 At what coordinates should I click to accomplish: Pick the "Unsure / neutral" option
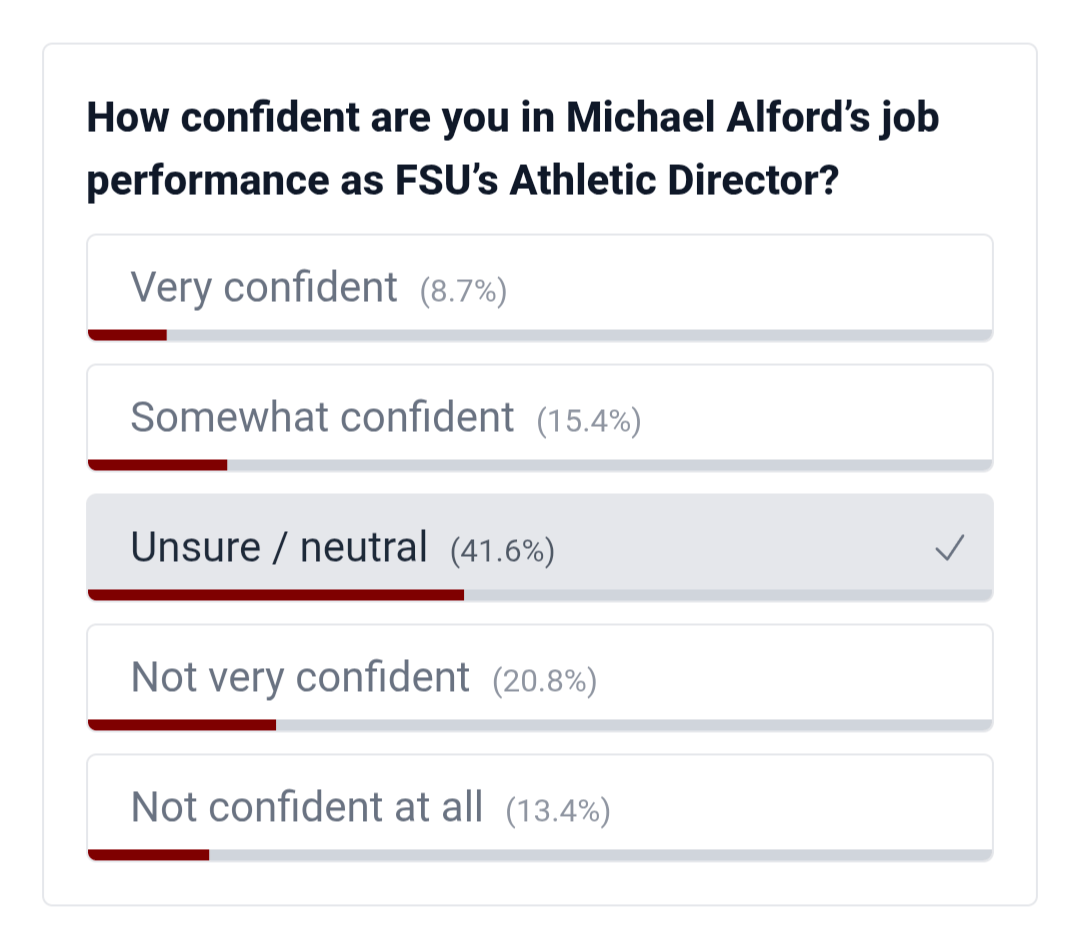tap(279, 548)
